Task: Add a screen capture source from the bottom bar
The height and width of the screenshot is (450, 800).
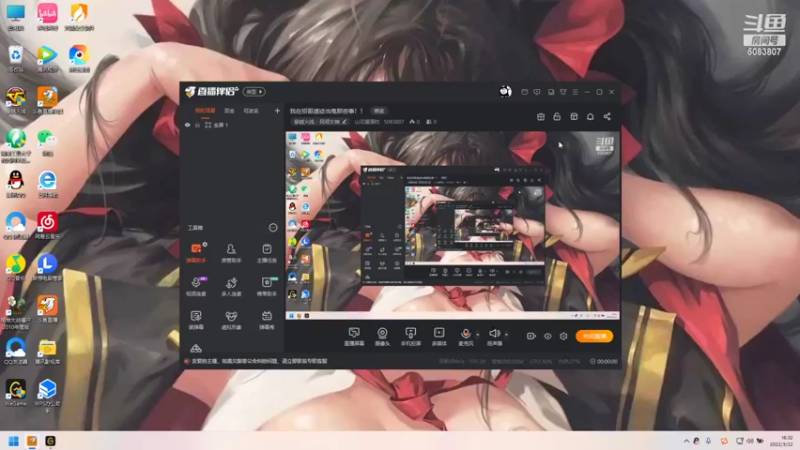Action: tap(354, 337)
